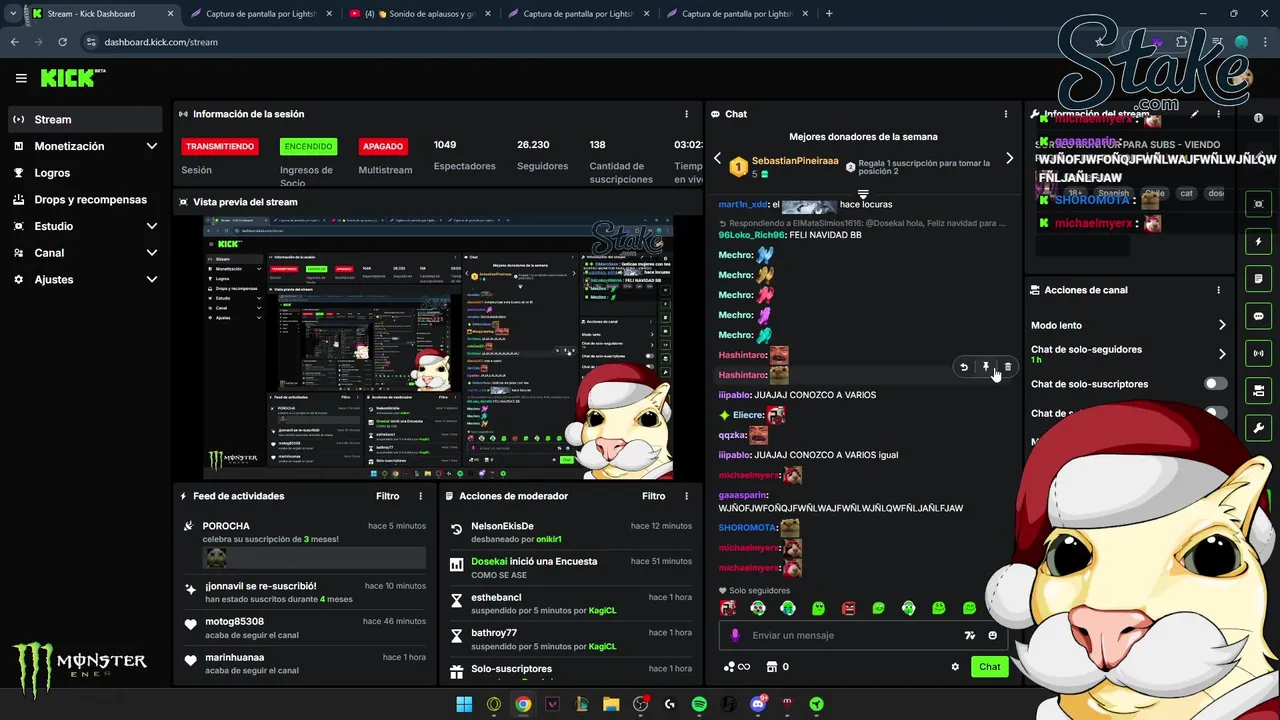Click the chat bubble widget button in the right sidebar
This screenshot has width=1280, height=720.
(x=1258, y=316)
